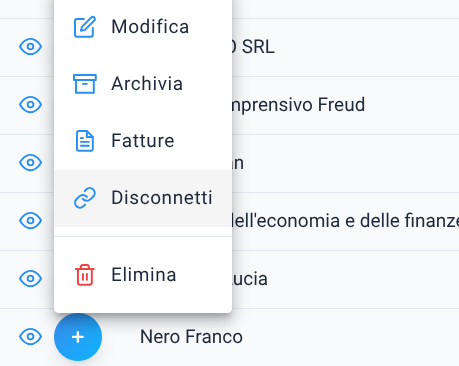Click the dell'economia e delle finanze row text
Screen dimensions: 459x366
tap(345, 221)
